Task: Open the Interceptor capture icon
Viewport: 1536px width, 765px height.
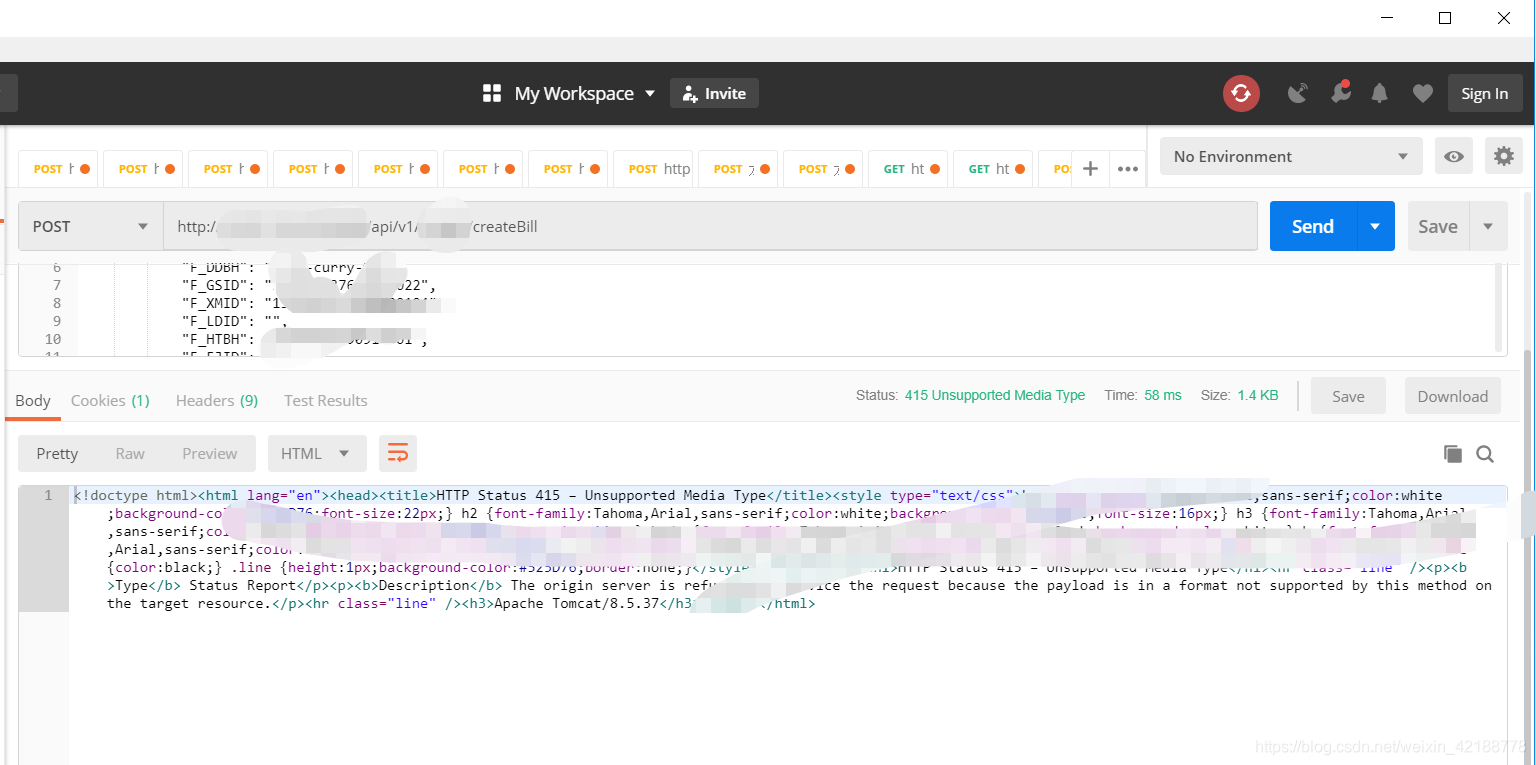Action: tap(1298, 93)
